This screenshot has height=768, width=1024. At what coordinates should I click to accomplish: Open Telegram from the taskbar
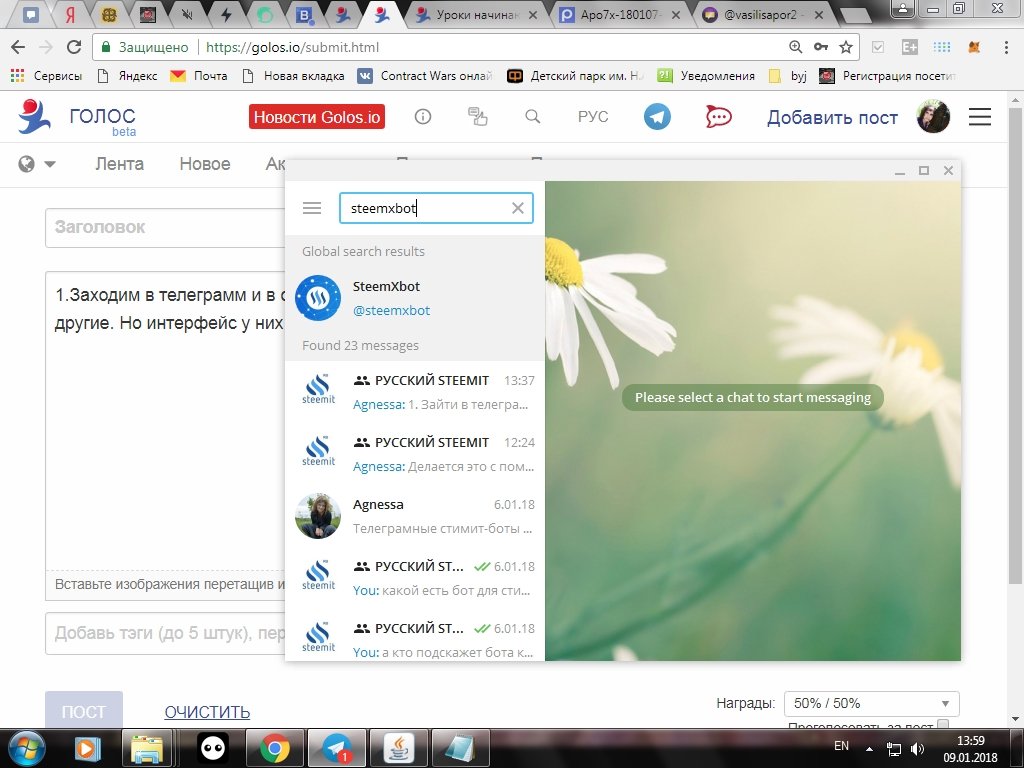tap(337, 748)
